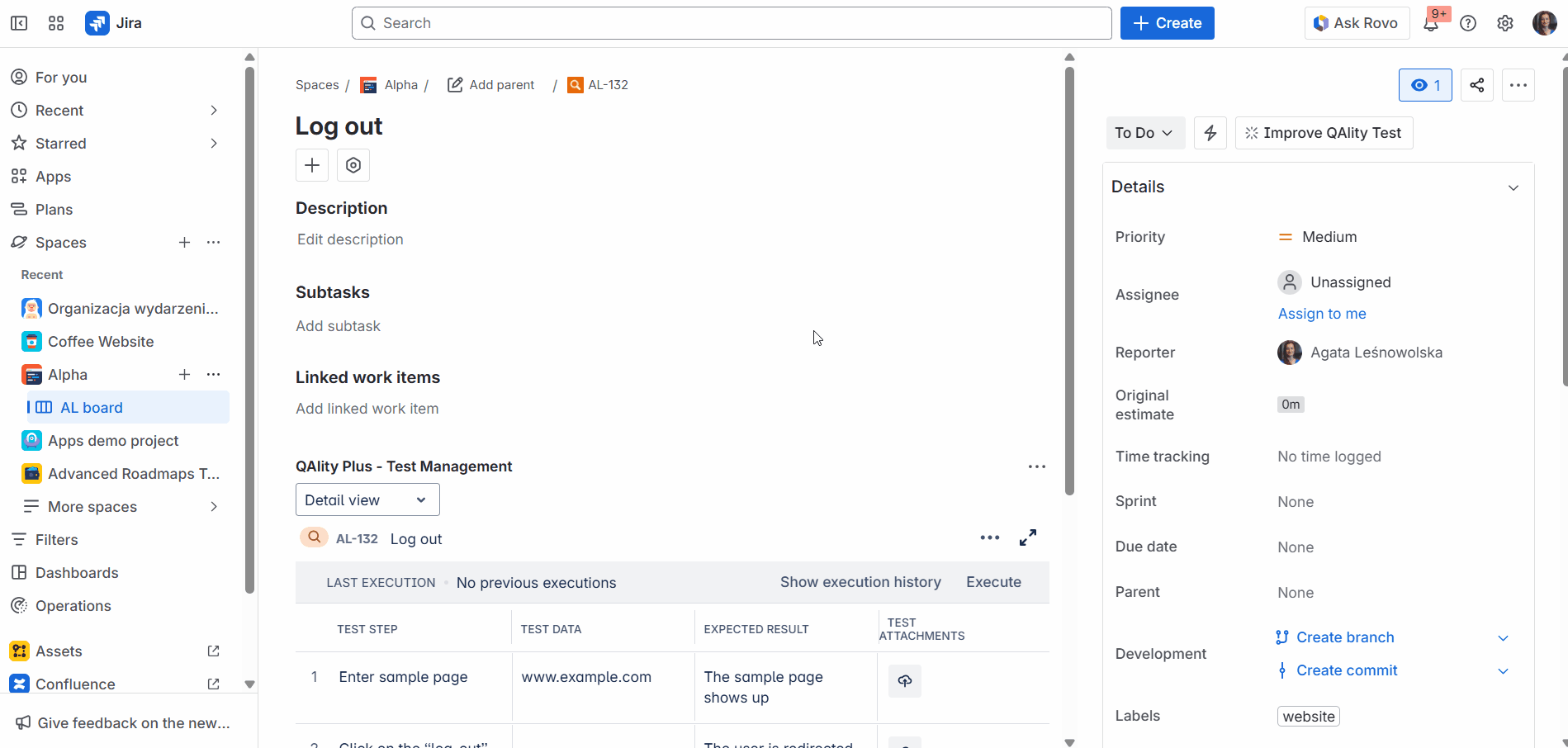Click the share icon
The width and height of the screenshot is (1568, 748).
point(1477,85)
